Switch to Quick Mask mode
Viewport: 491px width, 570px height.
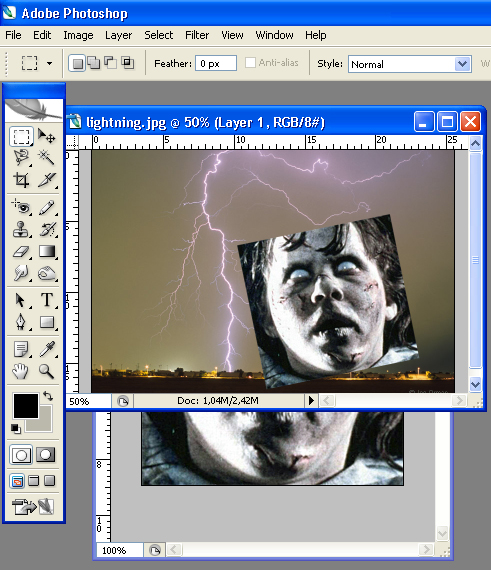coord(45,455)
